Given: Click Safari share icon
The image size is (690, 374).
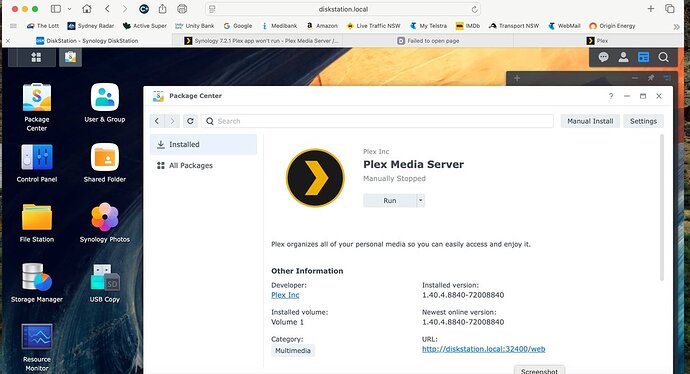Looking at the screenshot, I should [x=162, y=9].
